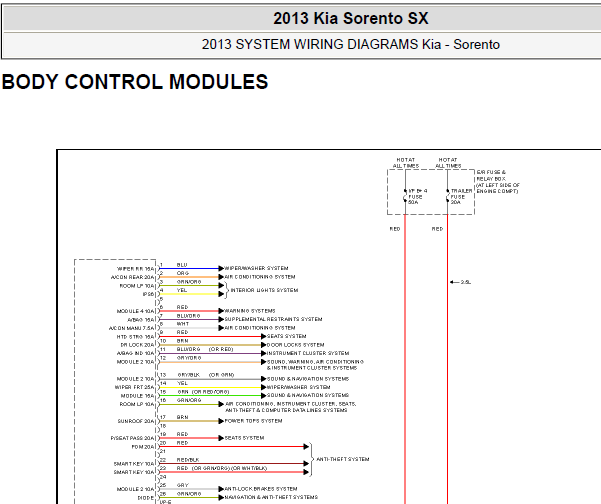Image resolution: width=601 pixels, height=504 pixels.
Task: Click the 'I/P B+ 4 FUSE 50A' label
Action: 417,197
